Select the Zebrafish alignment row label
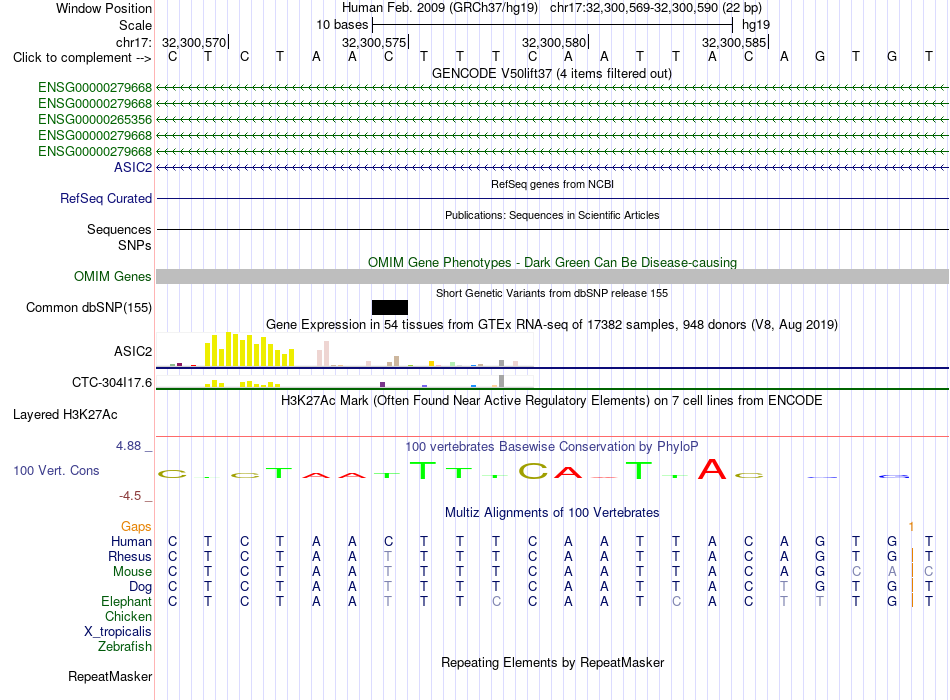The height and width of the screenshot is (700, 950). [x=125, y=647]
